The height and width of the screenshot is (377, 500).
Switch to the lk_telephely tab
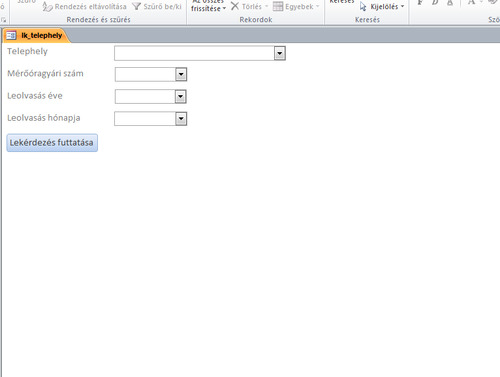coord(37,35)
